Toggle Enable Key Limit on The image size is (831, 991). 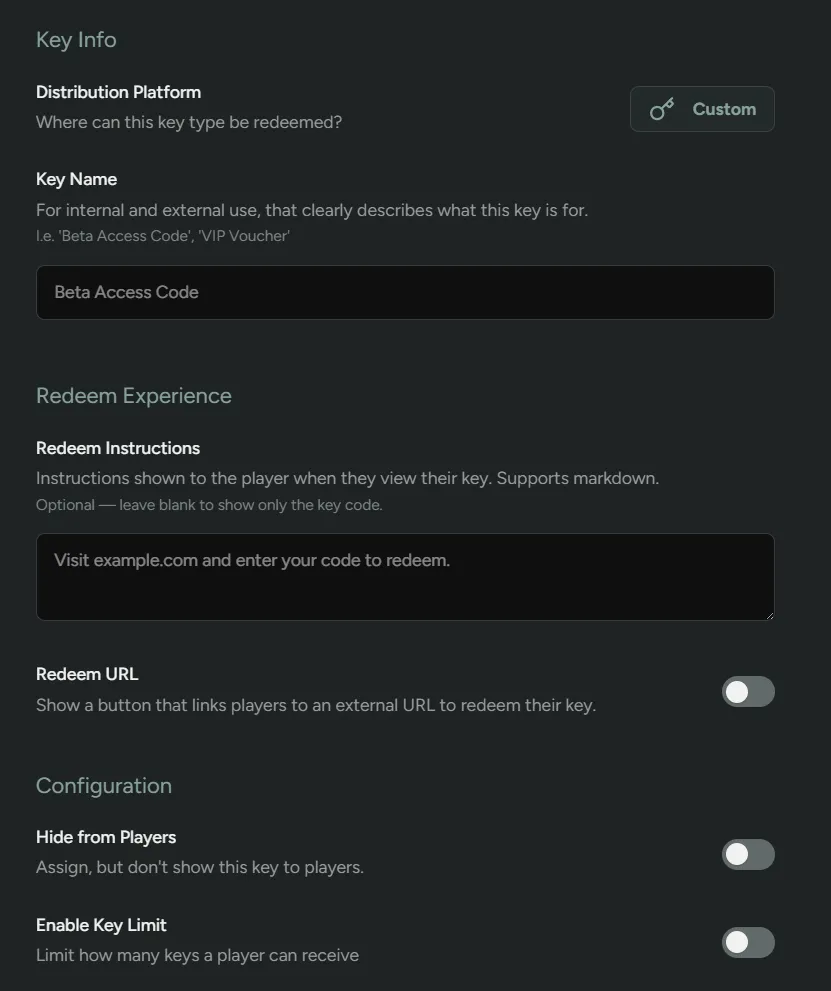coord(748,942)
